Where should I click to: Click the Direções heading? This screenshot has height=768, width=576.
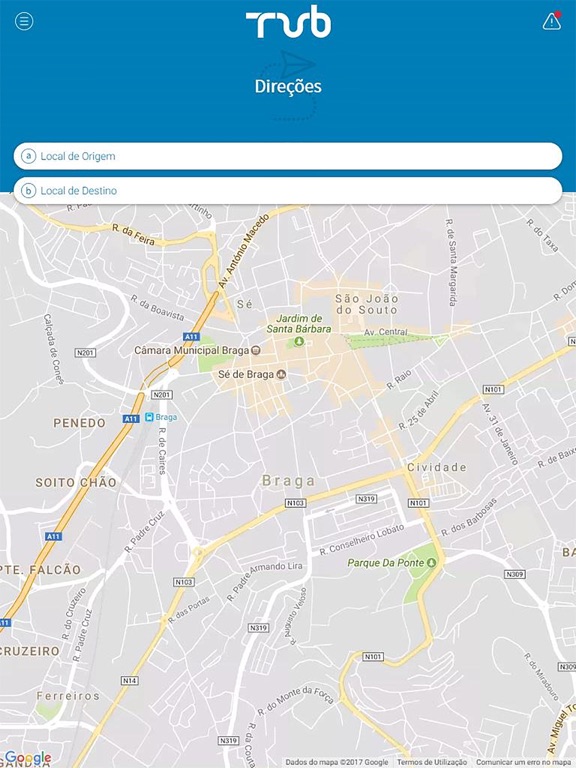[x=288, y=86]
